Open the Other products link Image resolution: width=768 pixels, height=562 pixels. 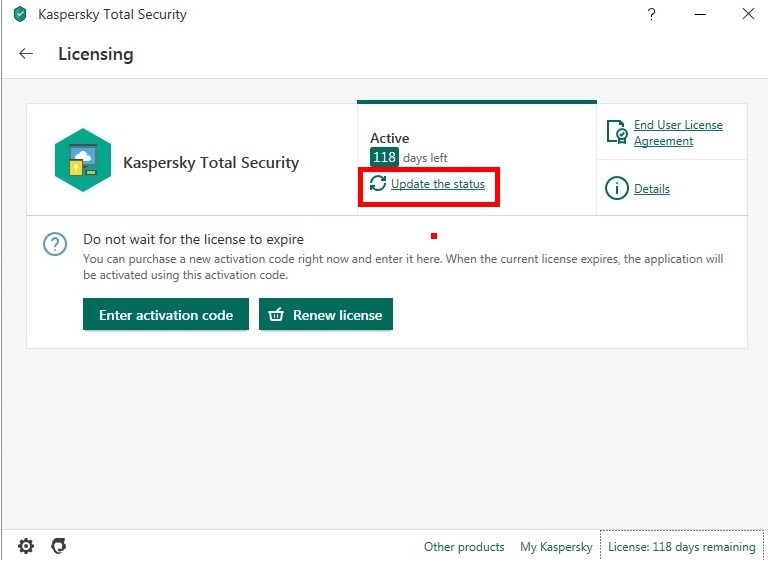(464, 547)
